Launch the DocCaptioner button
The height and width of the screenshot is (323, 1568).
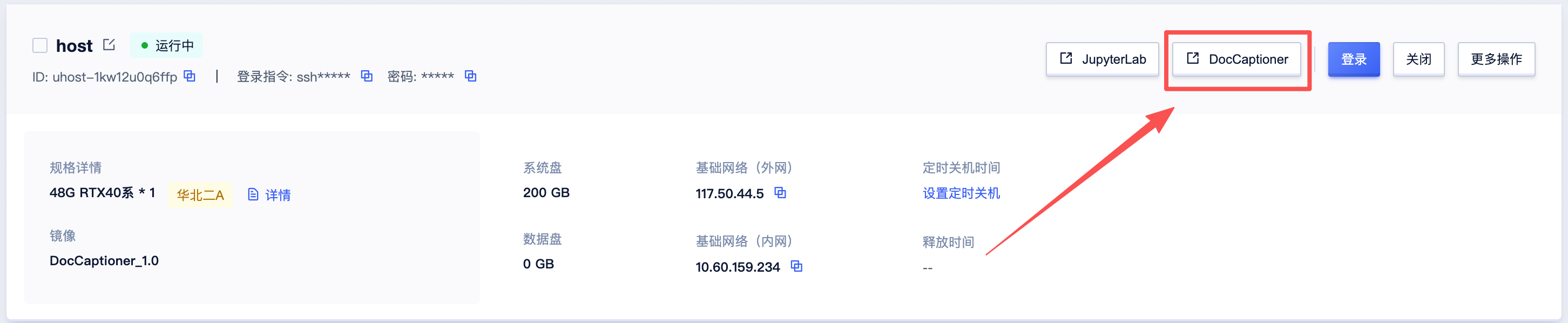coord(1237,59)
